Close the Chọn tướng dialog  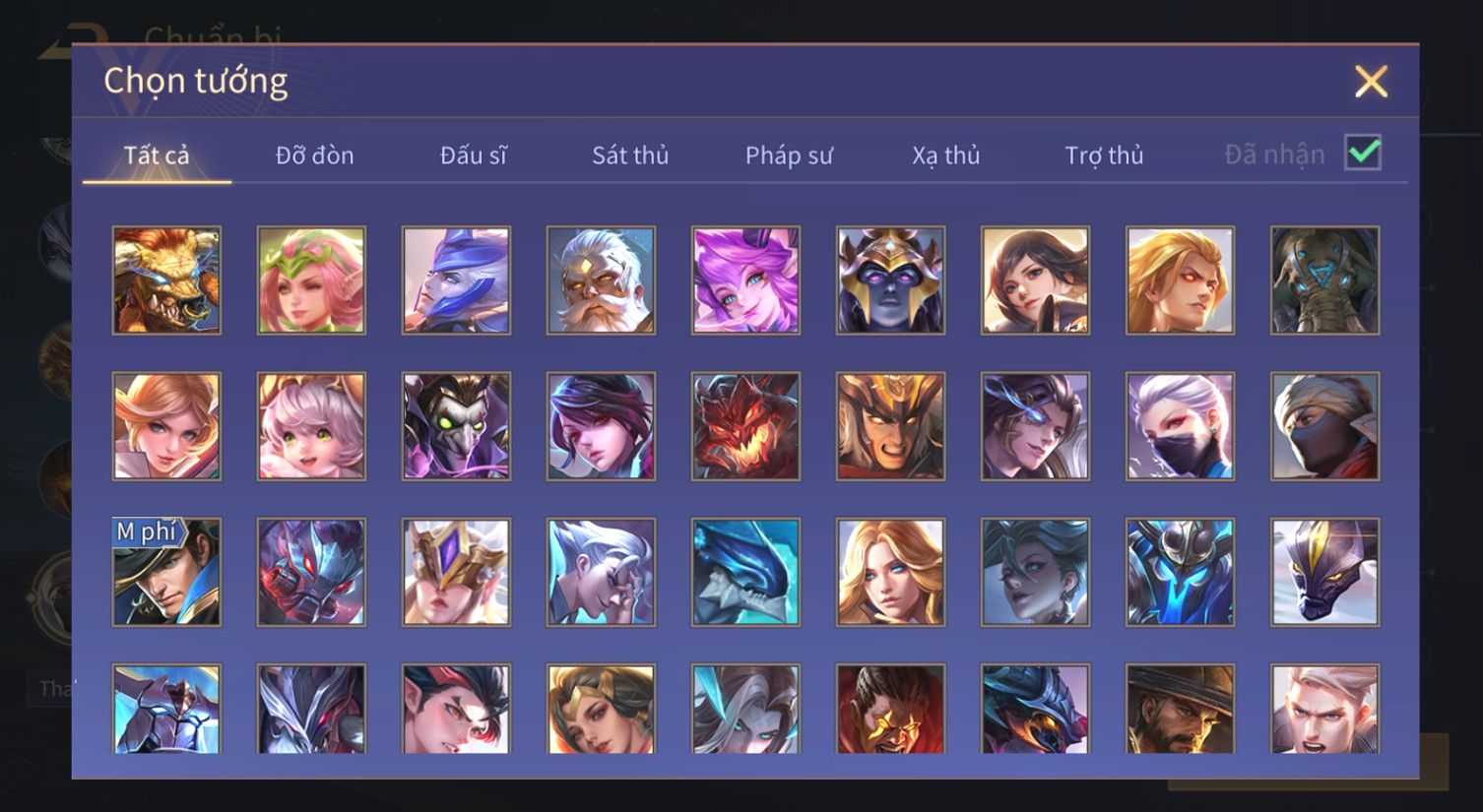(1371, 82)
